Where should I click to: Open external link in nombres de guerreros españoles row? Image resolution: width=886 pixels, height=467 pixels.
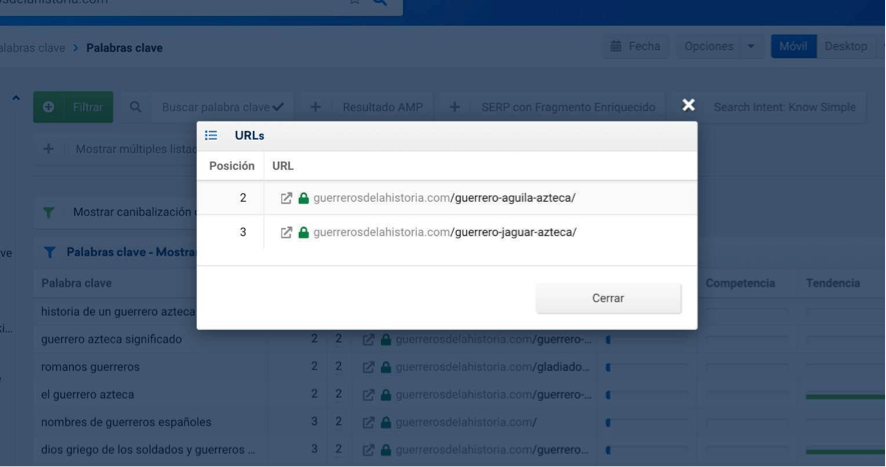(368, 422)
